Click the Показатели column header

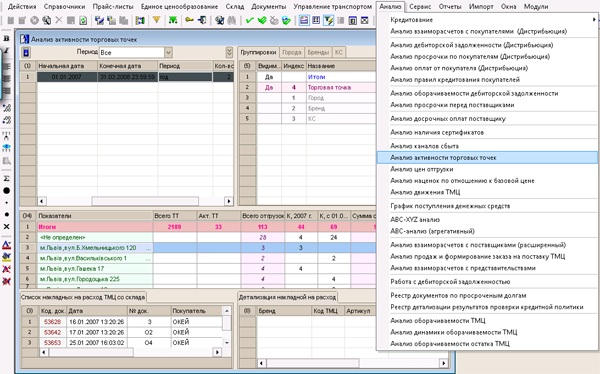95,216
